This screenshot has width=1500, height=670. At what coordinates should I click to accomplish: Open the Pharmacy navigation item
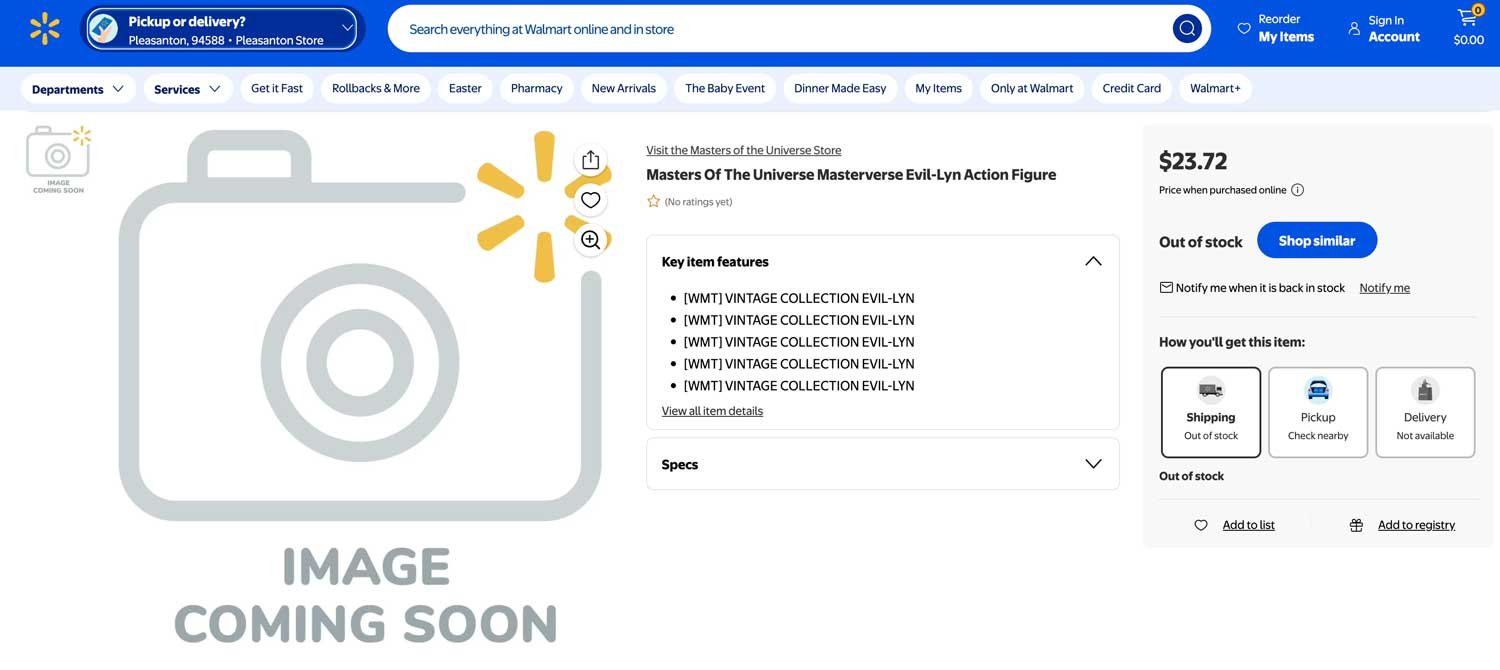point(536,89)
